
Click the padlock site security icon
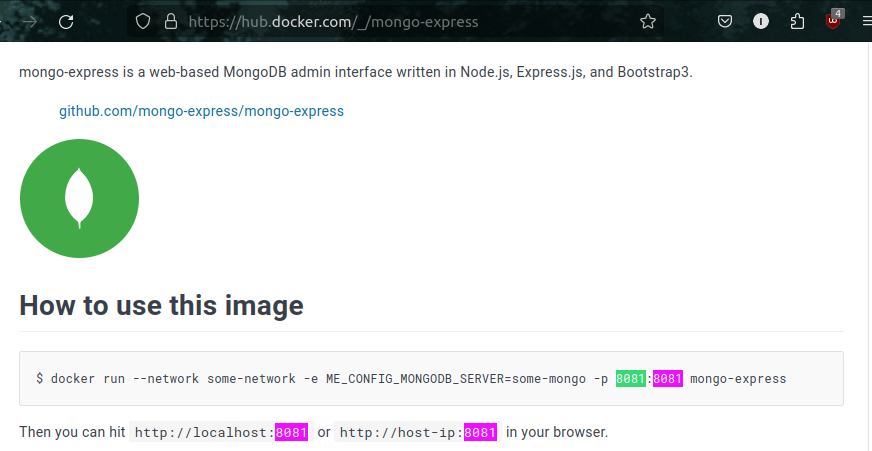click(171, 22)
